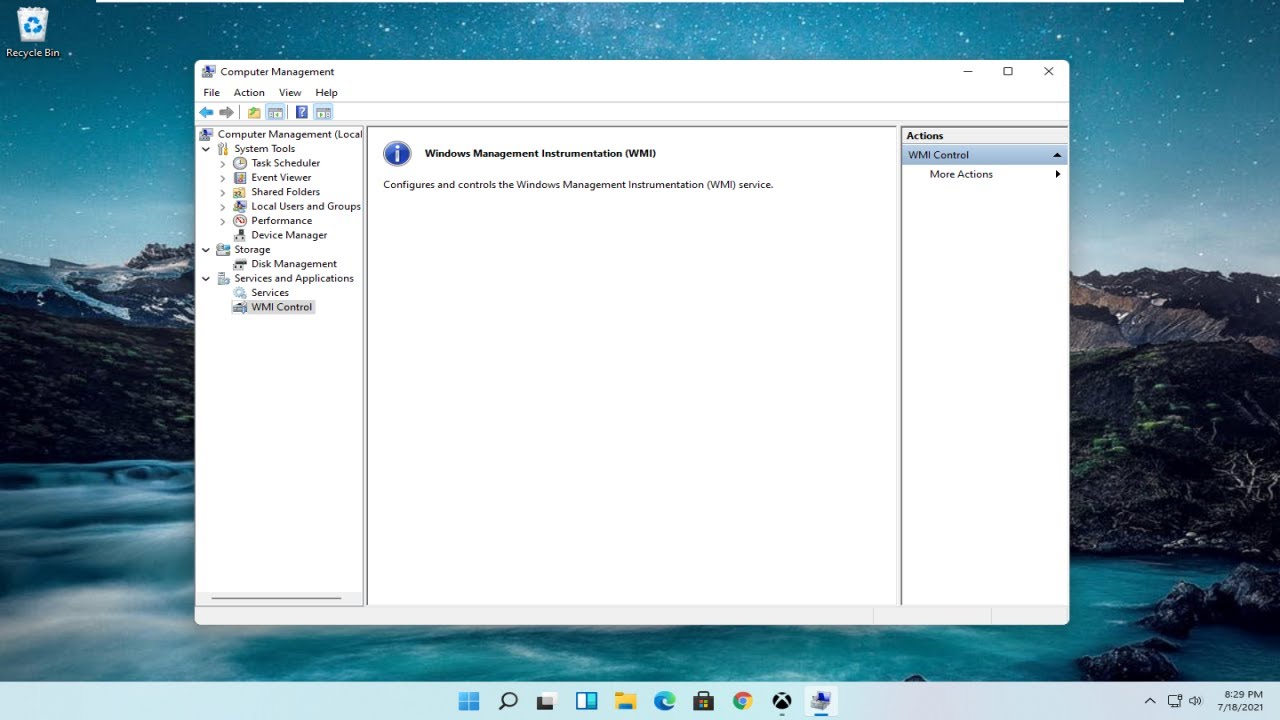Open the Widgets panel from taskbar
This screenshot has height=720, width=1280.
[x=586, y=701]
